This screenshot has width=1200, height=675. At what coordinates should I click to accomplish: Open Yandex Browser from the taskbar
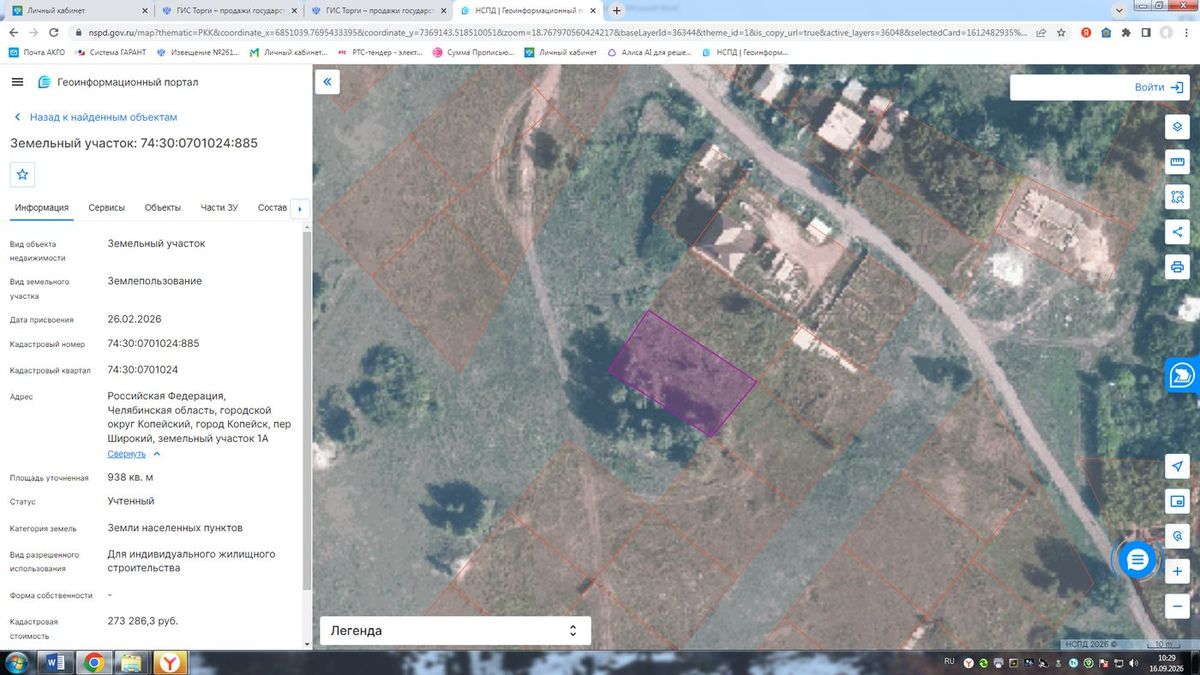(171, 662)
